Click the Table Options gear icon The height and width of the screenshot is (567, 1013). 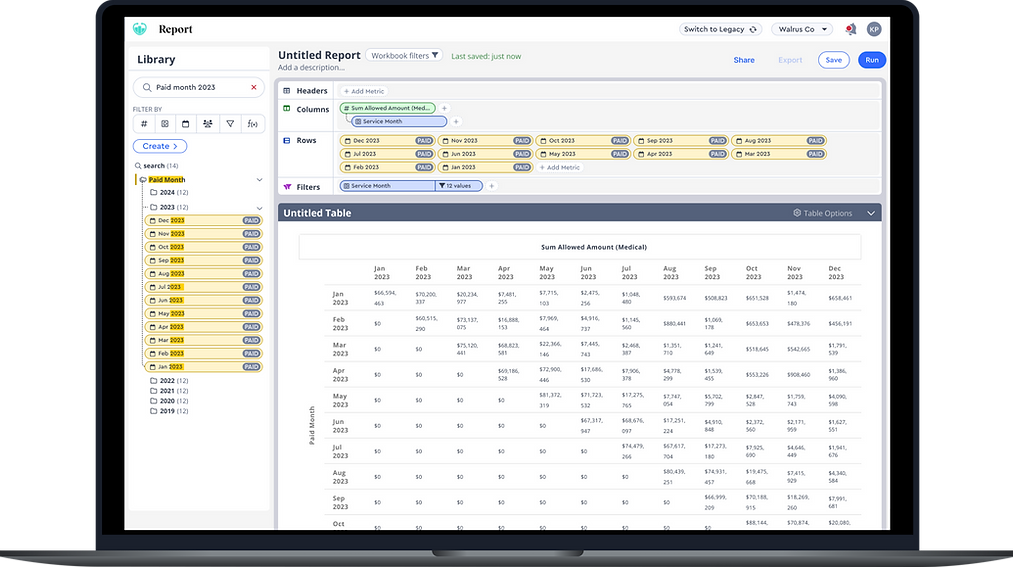pos(797,212)
